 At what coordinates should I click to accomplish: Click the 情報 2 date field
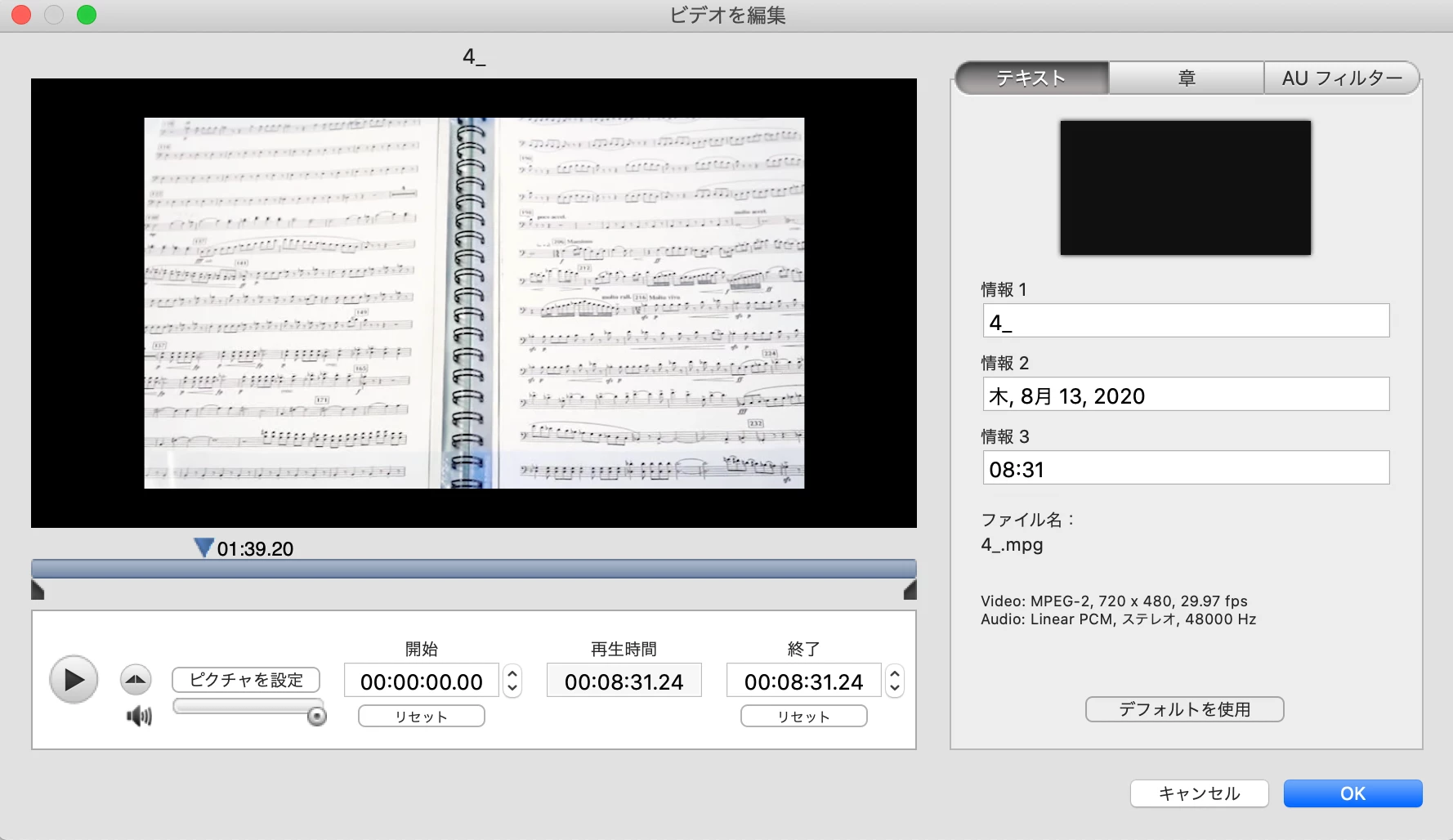[x=1186, y=394]
